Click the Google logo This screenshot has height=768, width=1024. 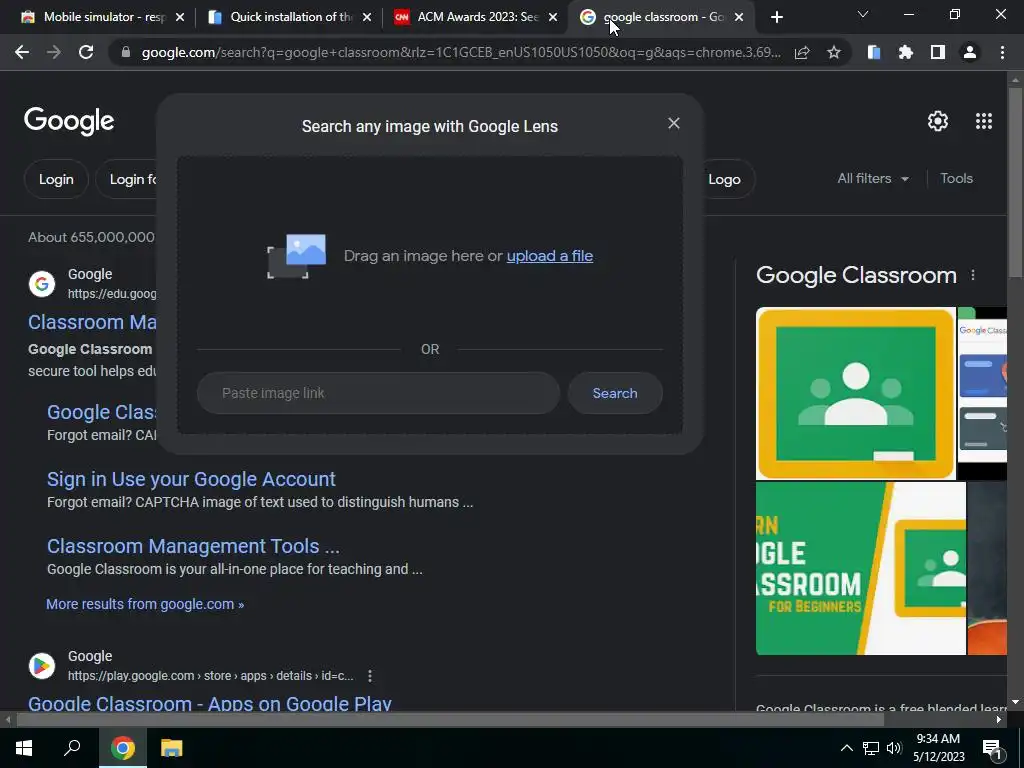pyautogui.click(x=69, y=121)
